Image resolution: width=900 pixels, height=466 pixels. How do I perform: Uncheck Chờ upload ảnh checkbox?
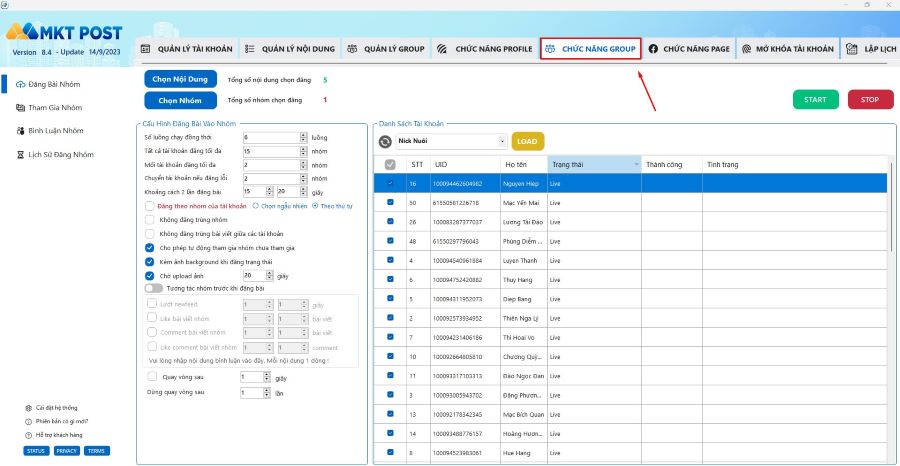pyautogui.click(x=149, y=276)
